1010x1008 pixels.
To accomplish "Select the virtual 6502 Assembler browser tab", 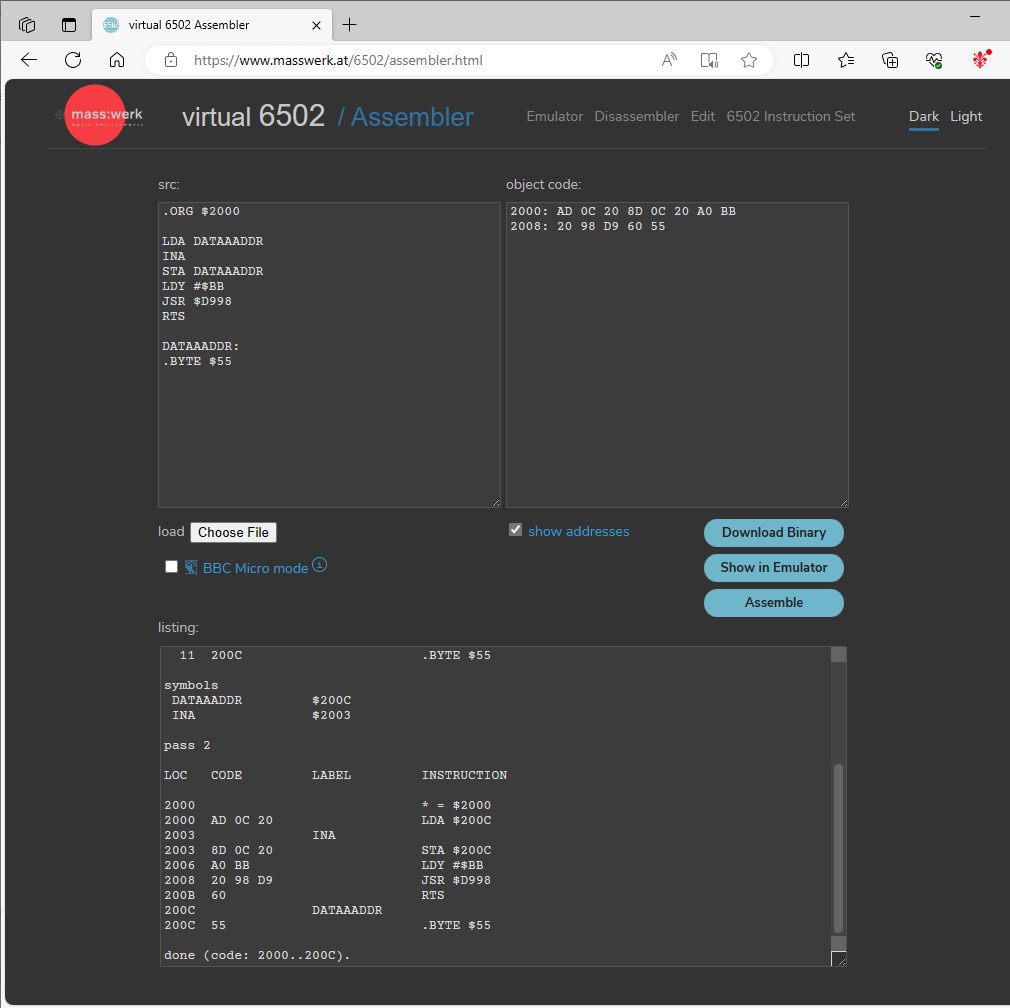I will point(213,25).
